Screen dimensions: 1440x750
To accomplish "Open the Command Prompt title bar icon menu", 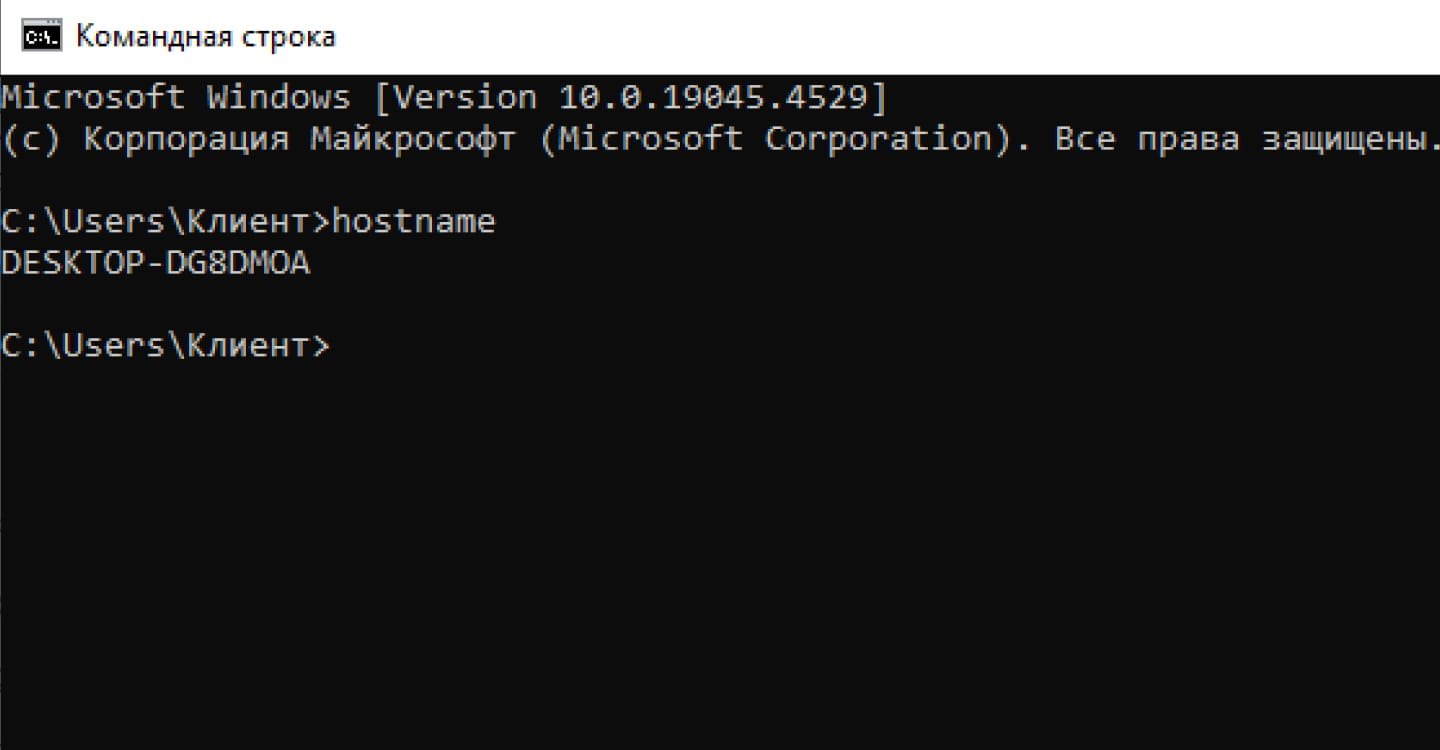I will (42, 37).
